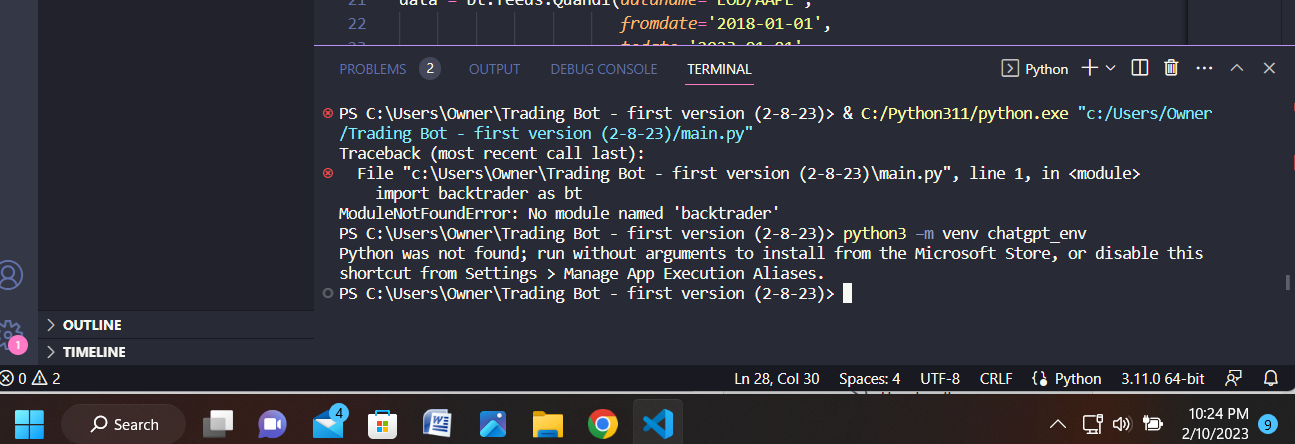Change line endings via CRLF
Screen dimensions: 1295x444
995,379
